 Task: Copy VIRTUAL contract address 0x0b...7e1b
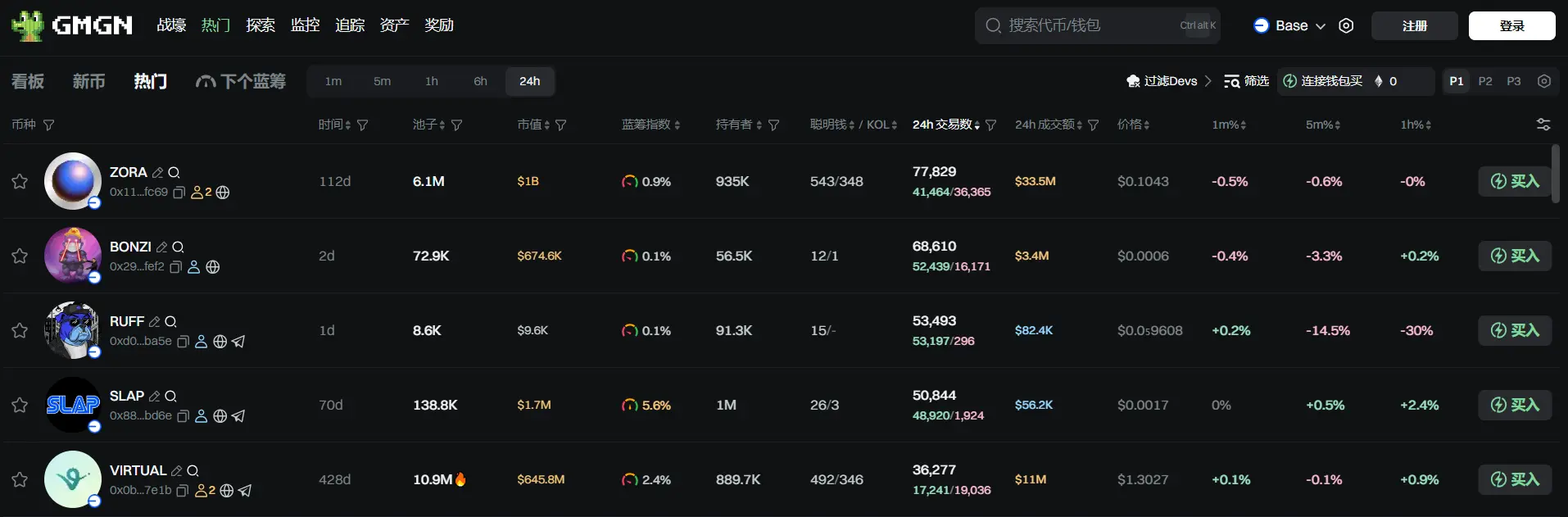coord(183,491)
